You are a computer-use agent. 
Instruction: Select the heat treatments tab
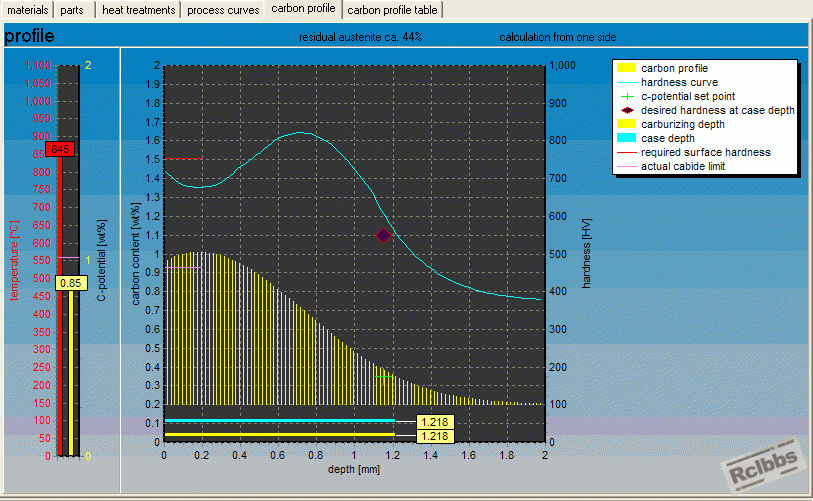pos(138,10)
